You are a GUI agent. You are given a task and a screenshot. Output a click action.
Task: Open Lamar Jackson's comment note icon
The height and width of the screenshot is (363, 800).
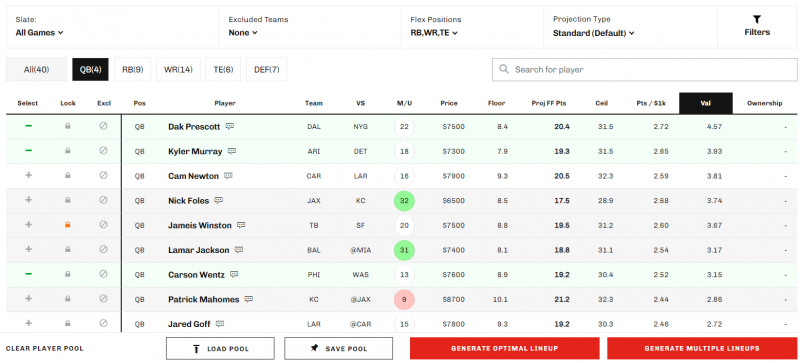click(239, 250)
